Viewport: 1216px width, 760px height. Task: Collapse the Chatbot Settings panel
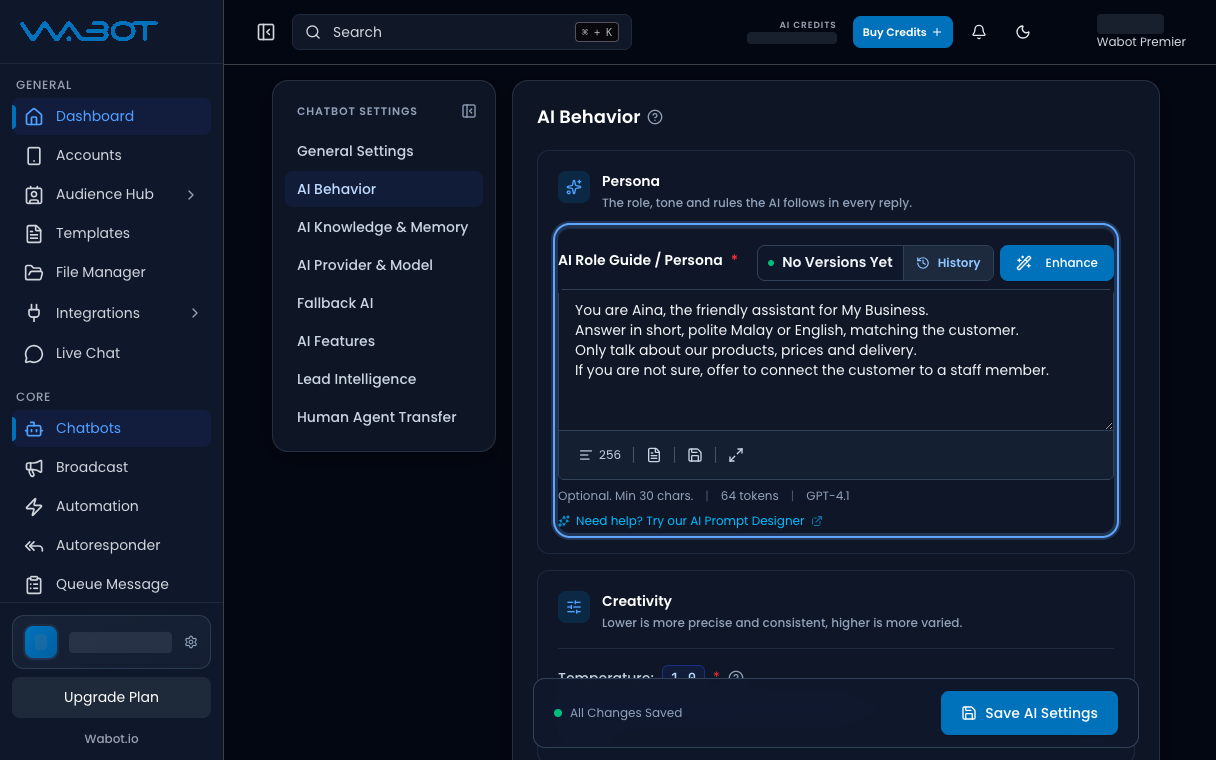tap(469, 111)
